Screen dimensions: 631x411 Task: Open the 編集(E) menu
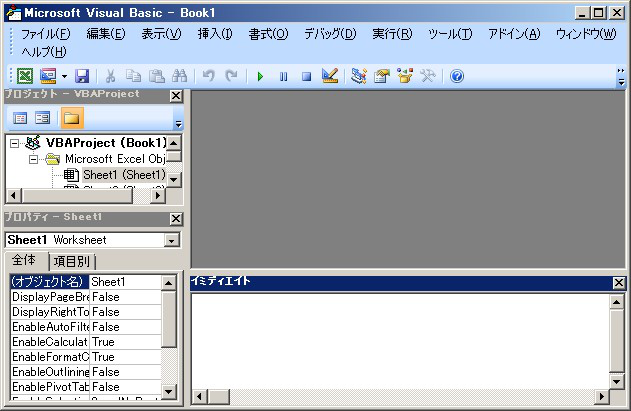(106, 34)
